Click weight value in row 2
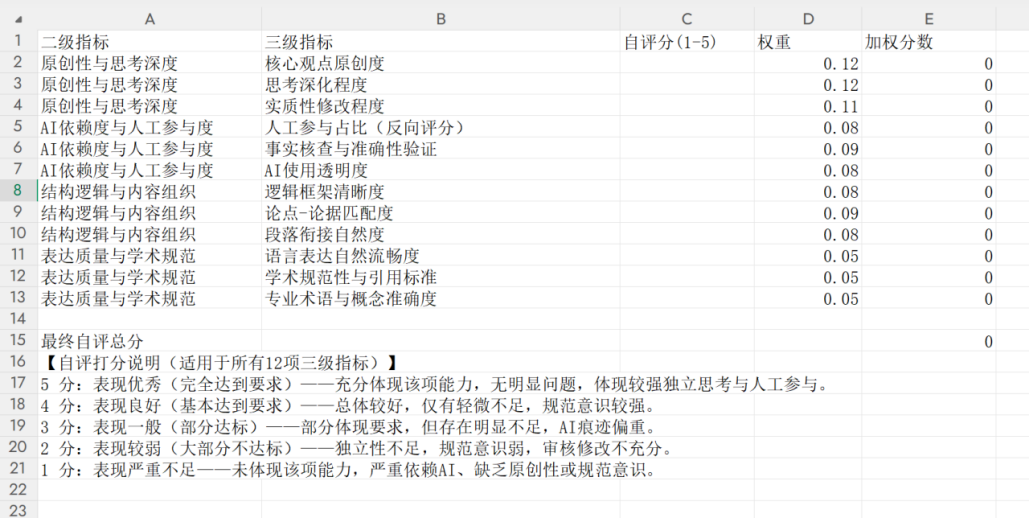Viewport: 1030px width, 519px height. pyautogui.click(x=808, y=64)
